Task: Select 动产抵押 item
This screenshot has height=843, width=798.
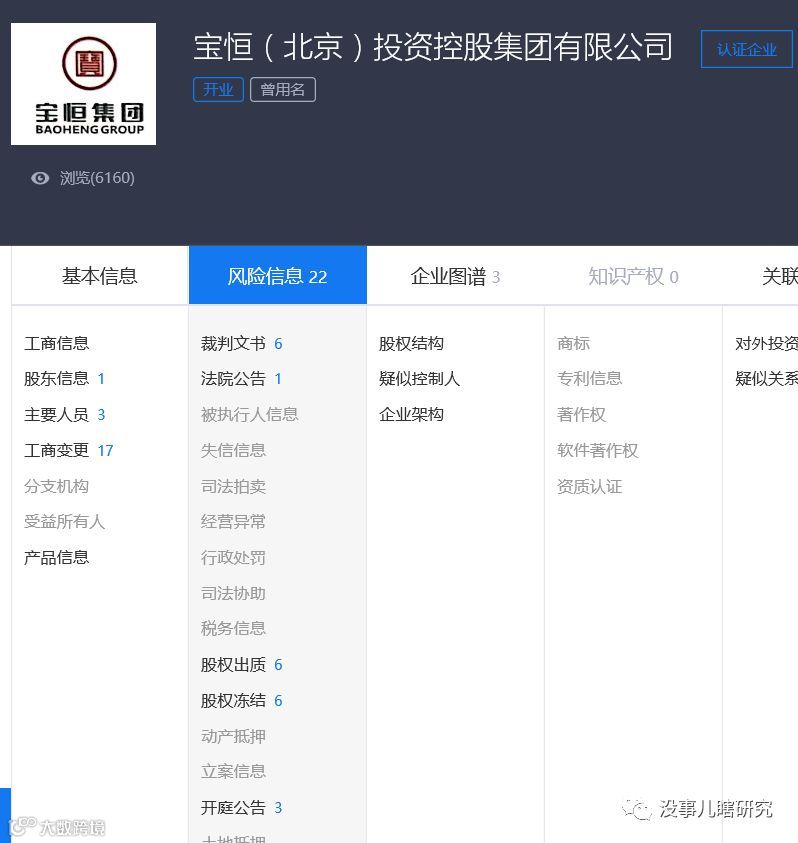Action: [x=233, y=736]
